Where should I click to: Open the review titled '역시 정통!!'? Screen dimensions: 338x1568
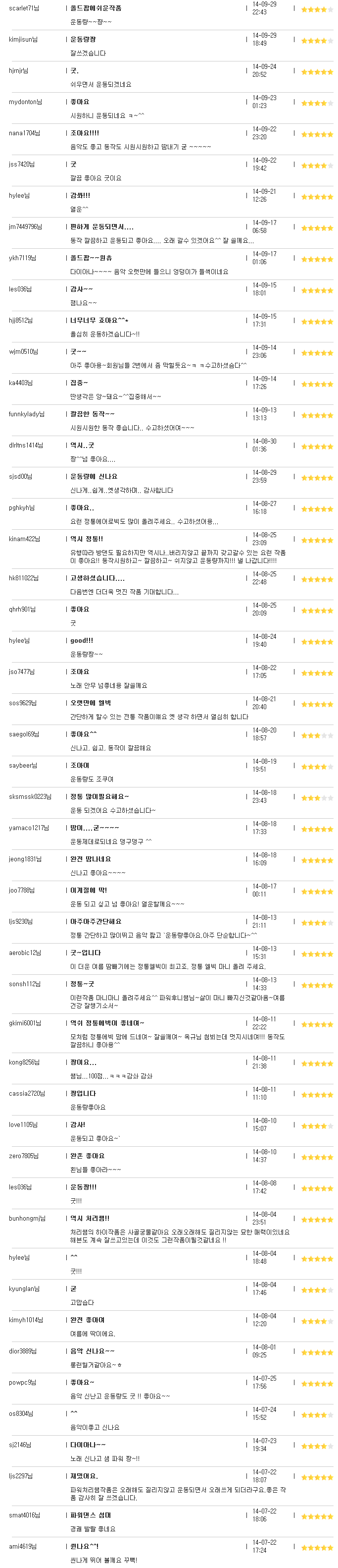pyautogui.click(x=86, y=539)
